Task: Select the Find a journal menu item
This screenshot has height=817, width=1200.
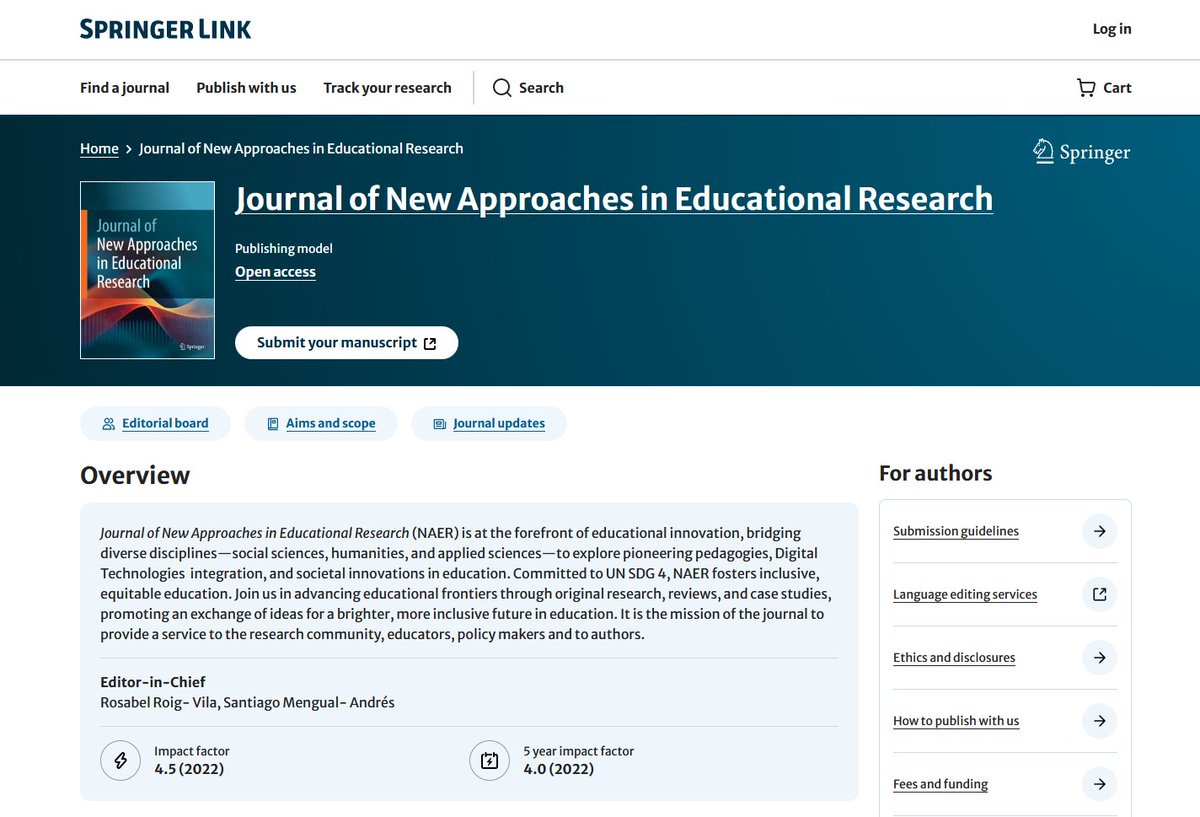Action: 124,88
